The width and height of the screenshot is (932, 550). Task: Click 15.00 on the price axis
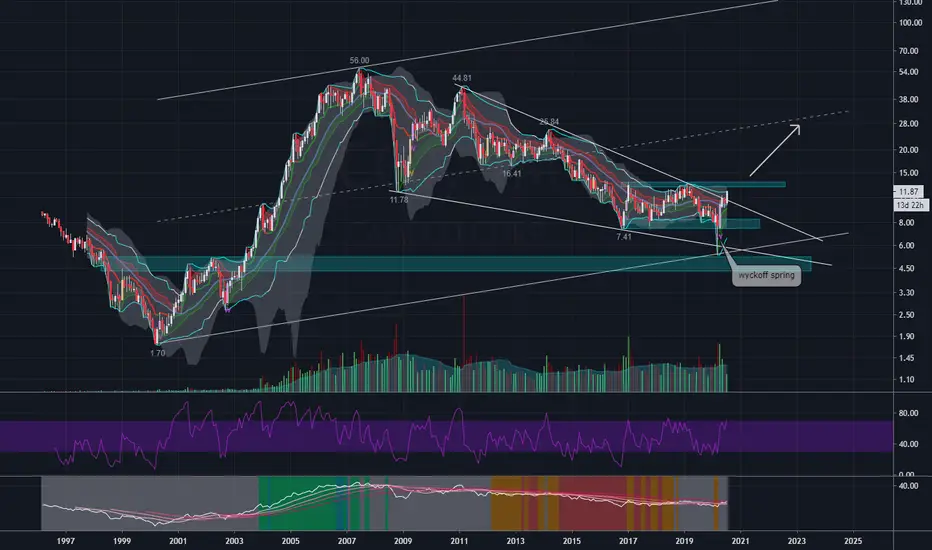909,173
